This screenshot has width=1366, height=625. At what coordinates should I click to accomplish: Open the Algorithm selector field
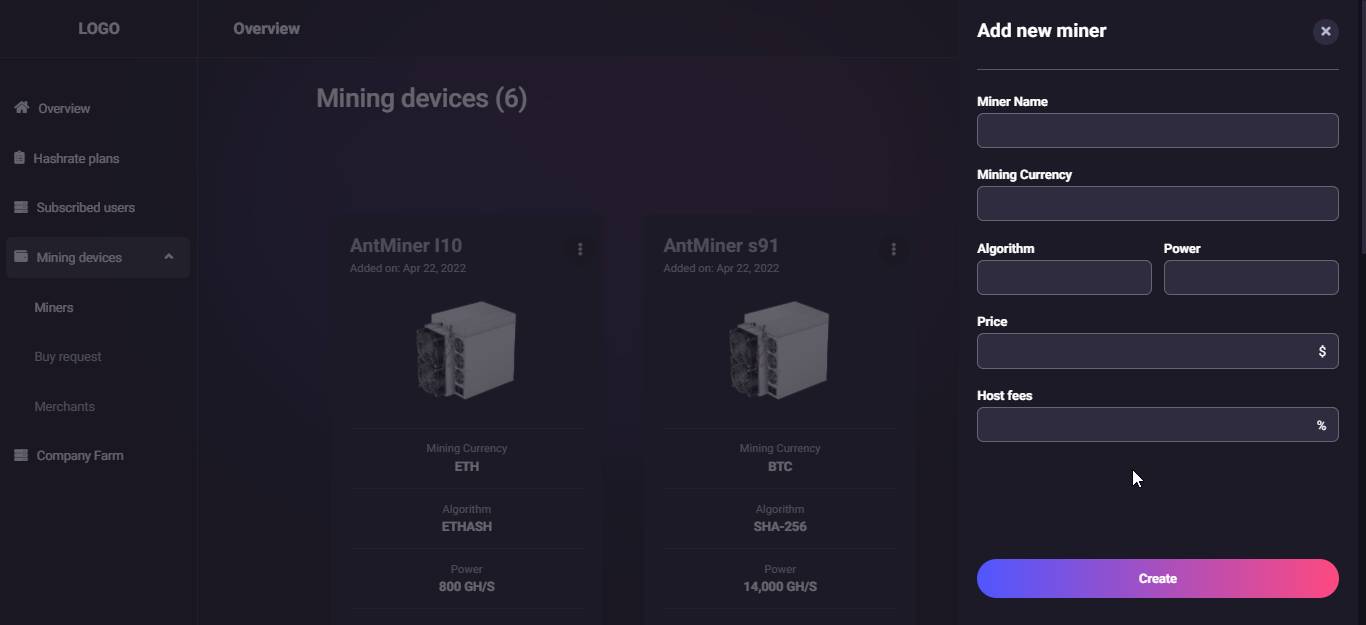click(x=1064, y=277)
